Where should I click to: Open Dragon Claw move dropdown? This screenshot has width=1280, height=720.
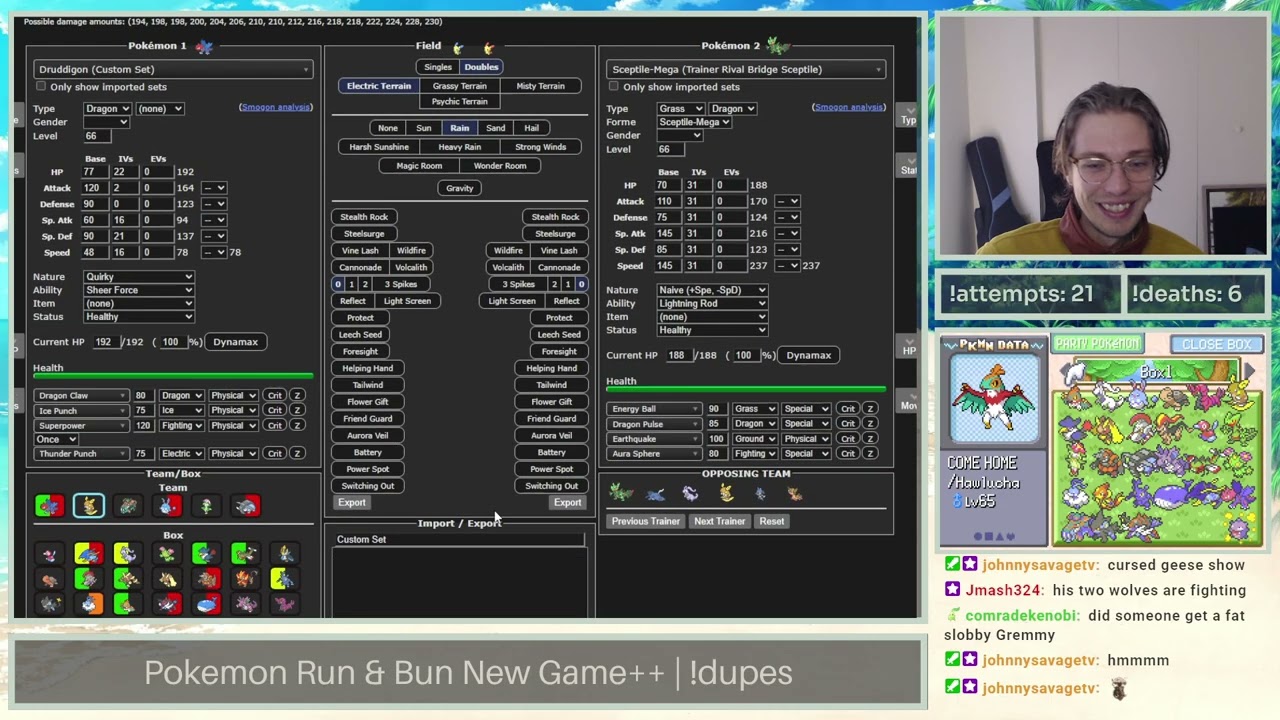coord(82,396)
